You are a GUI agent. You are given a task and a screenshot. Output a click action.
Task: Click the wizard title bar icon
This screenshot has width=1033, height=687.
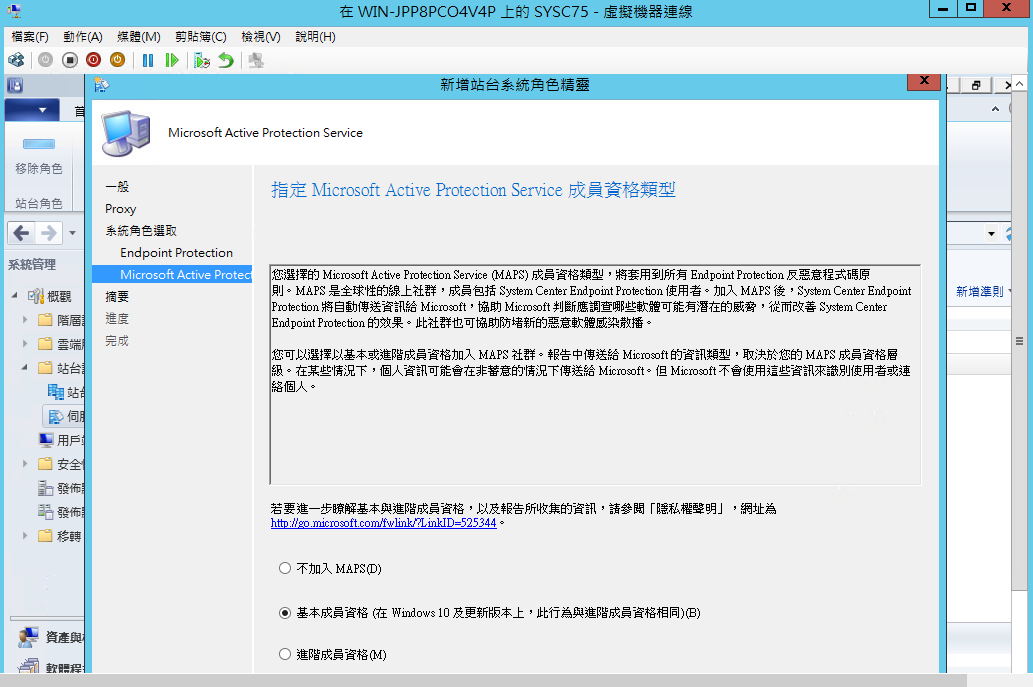[101, 85]
